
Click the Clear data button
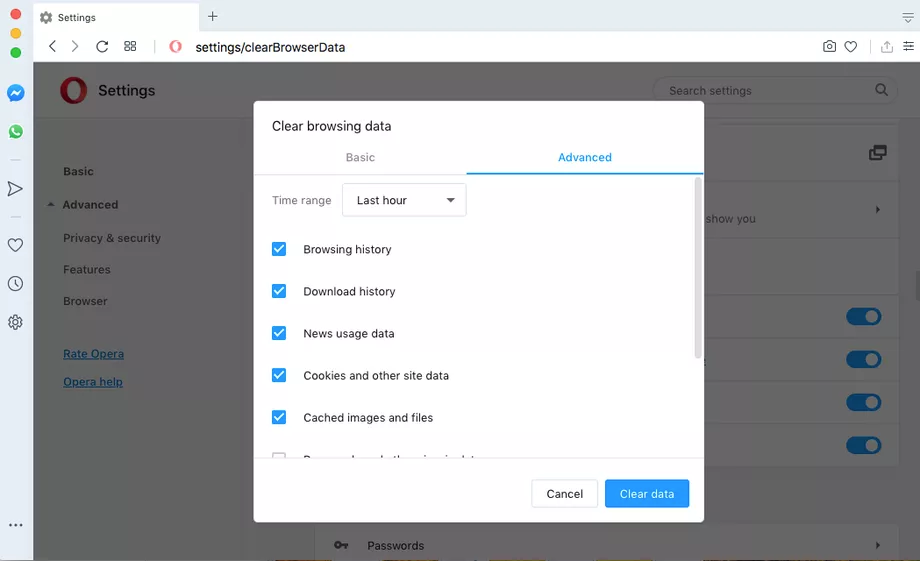click(647, 494)
